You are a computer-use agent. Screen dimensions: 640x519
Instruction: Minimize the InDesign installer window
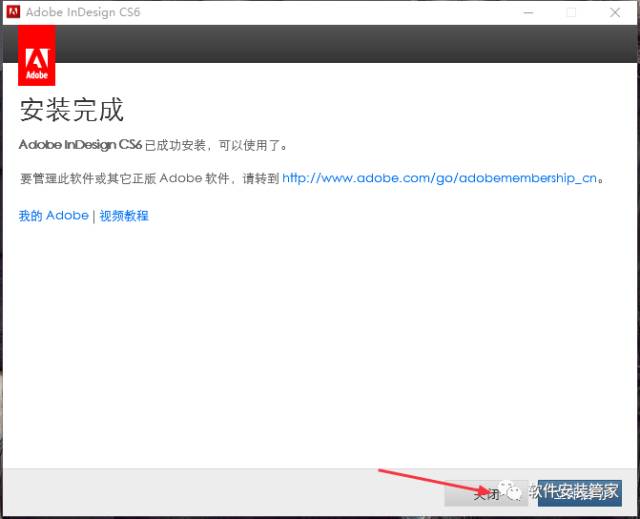pyautogui.click(x=526, y=12)
